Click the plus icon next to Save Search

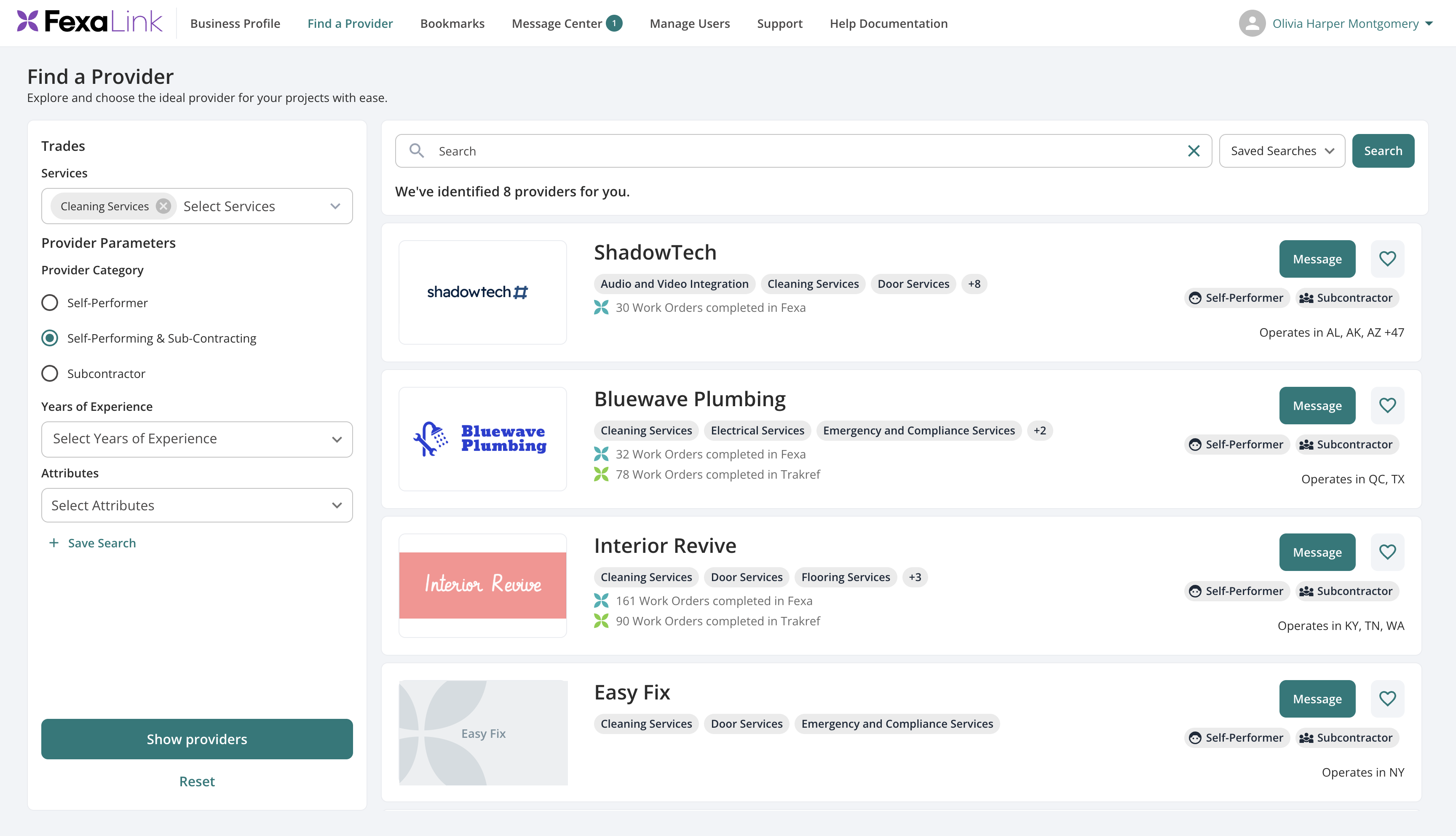click(54, 543)
